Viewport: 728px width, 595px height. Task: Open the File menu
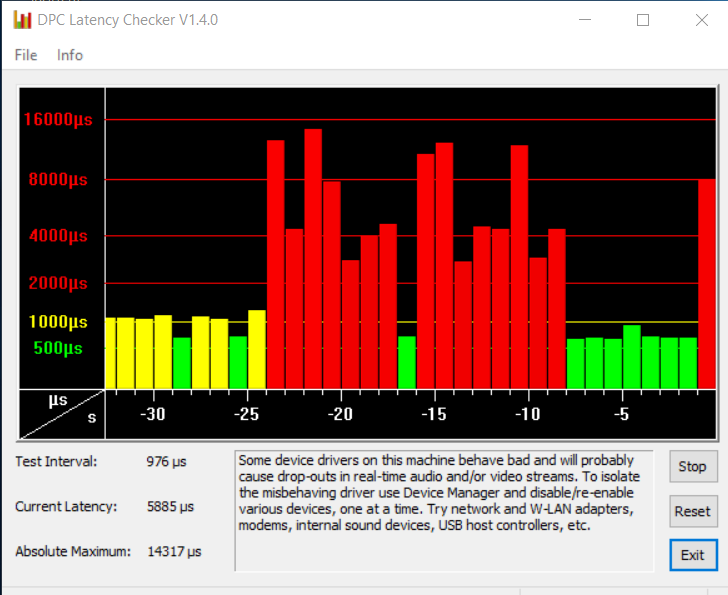click(x=26, y=55)
